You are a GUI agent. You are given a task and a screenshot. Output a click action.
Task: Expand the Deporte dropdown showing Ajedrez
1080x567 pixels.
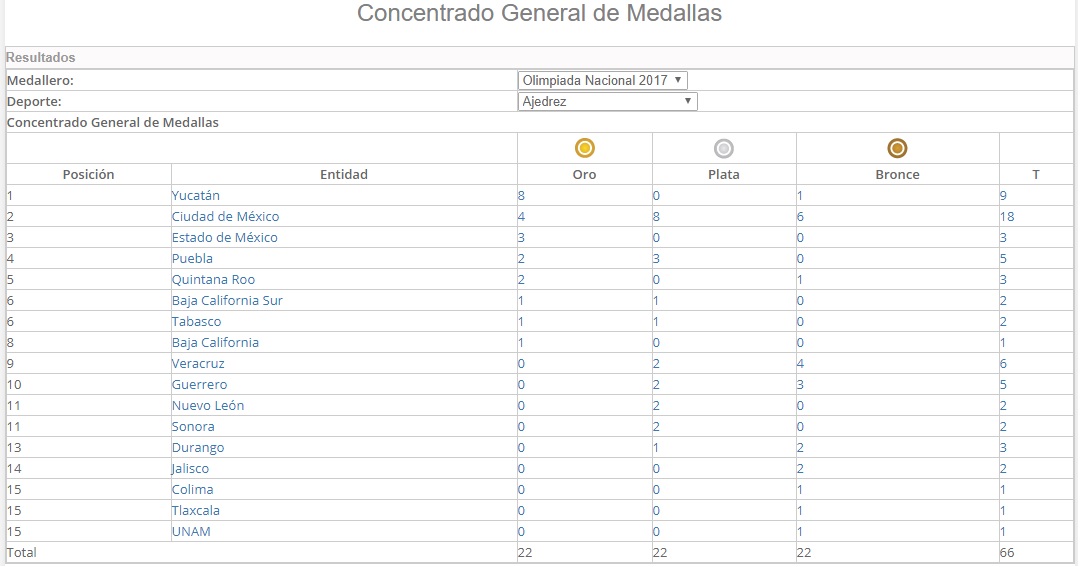[x=607, y=101]
